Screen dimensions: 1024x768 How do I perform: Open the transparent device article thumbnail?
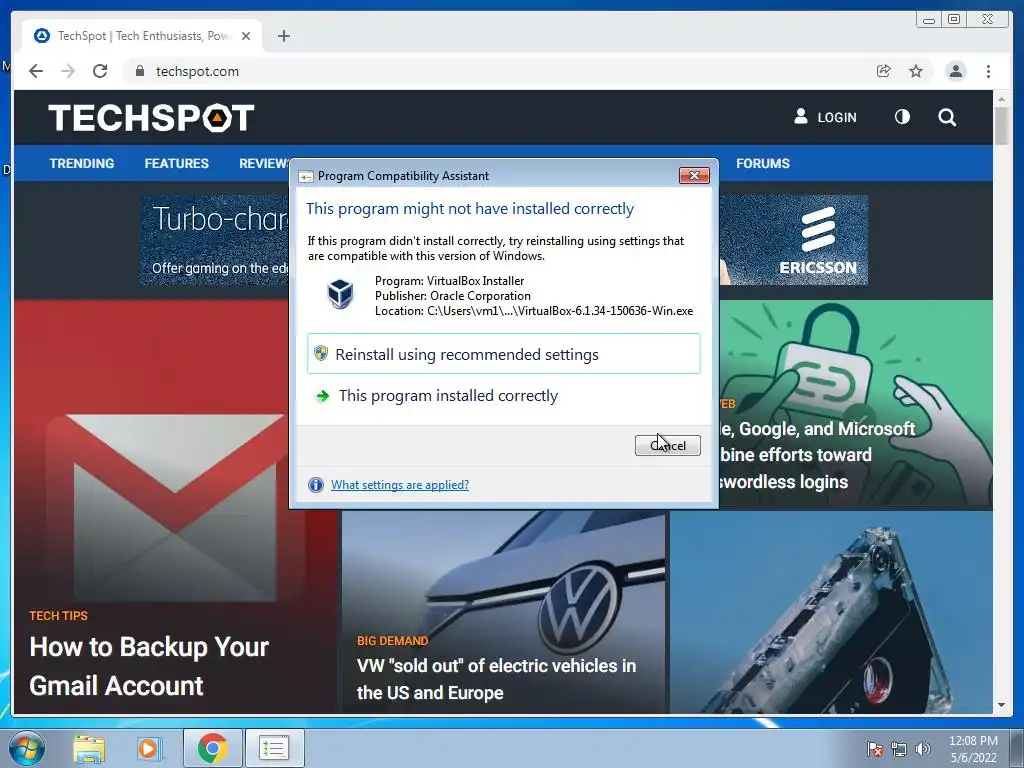pos(831,613)
